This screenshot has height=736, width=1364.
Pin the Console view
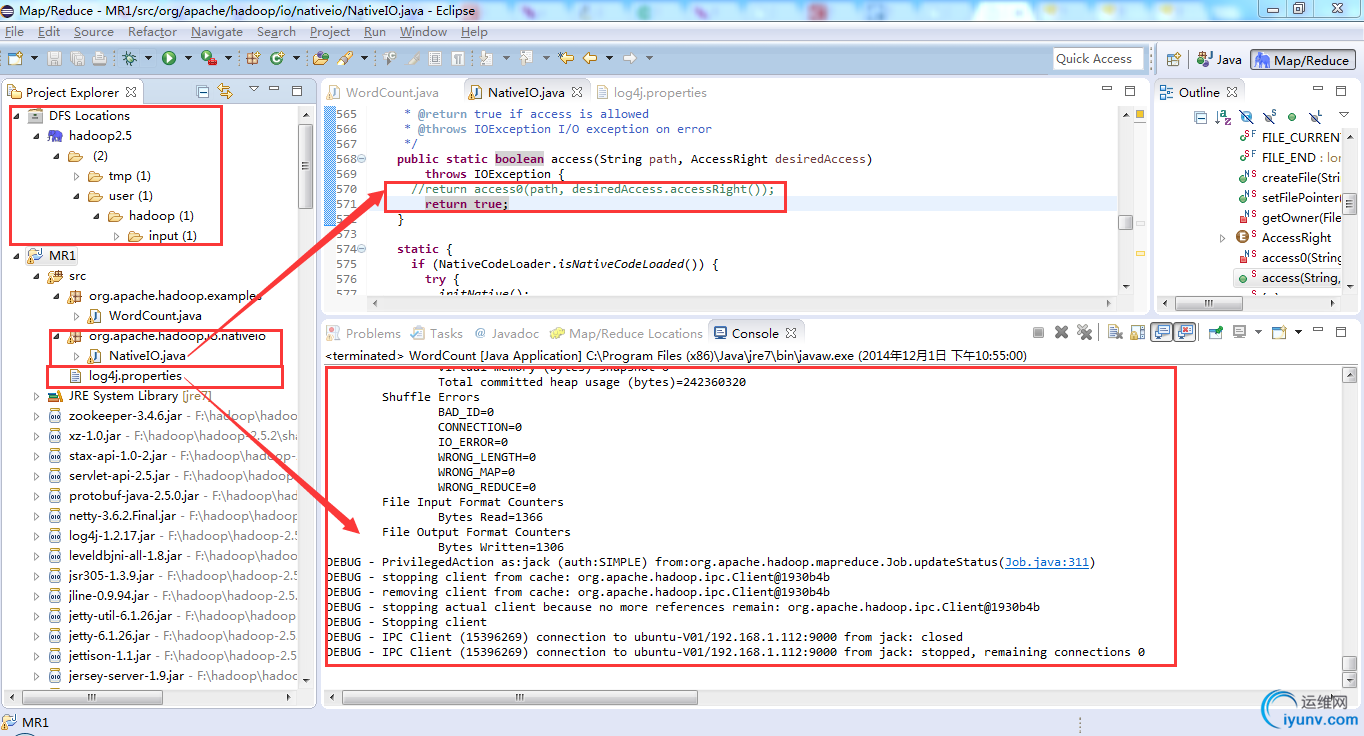click(x=1216, y=332)
